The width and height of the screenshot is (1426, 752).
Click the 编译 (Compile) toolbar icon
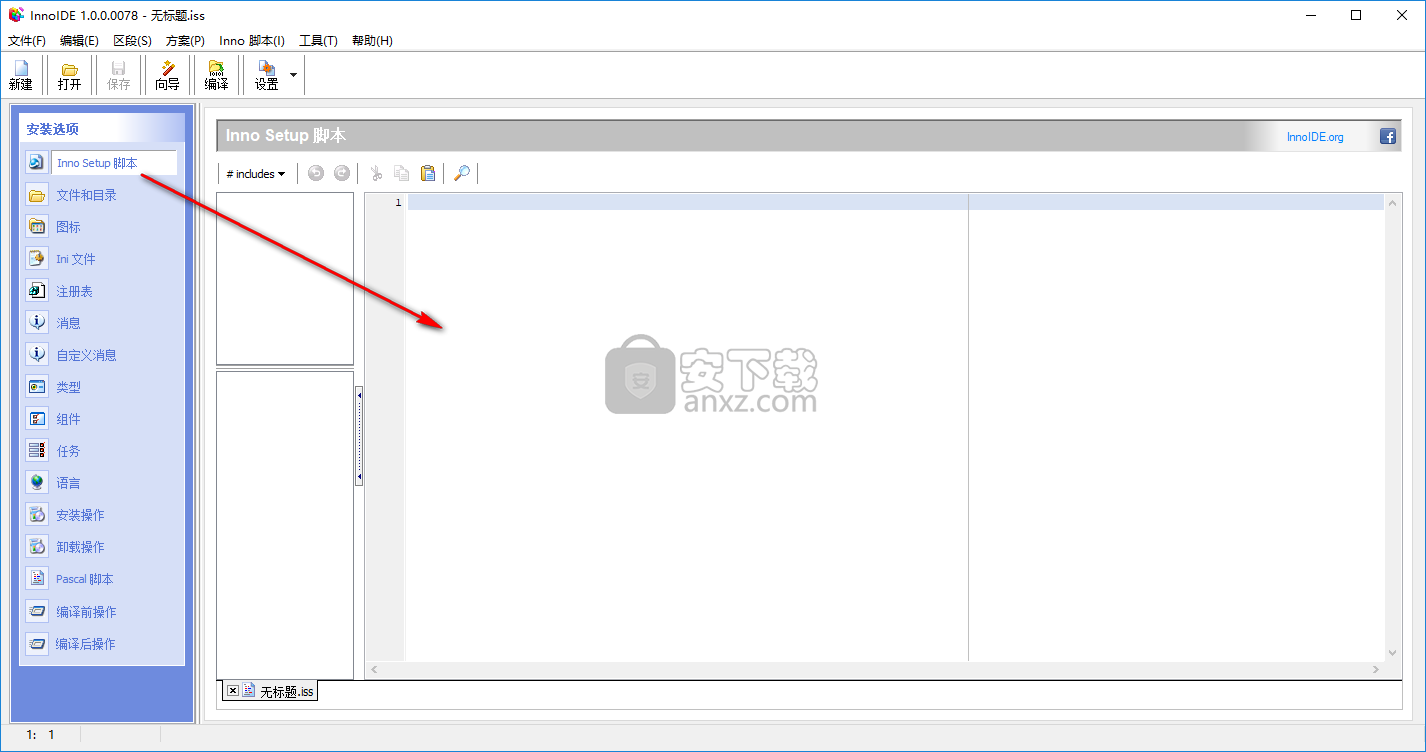coord(216,68)
